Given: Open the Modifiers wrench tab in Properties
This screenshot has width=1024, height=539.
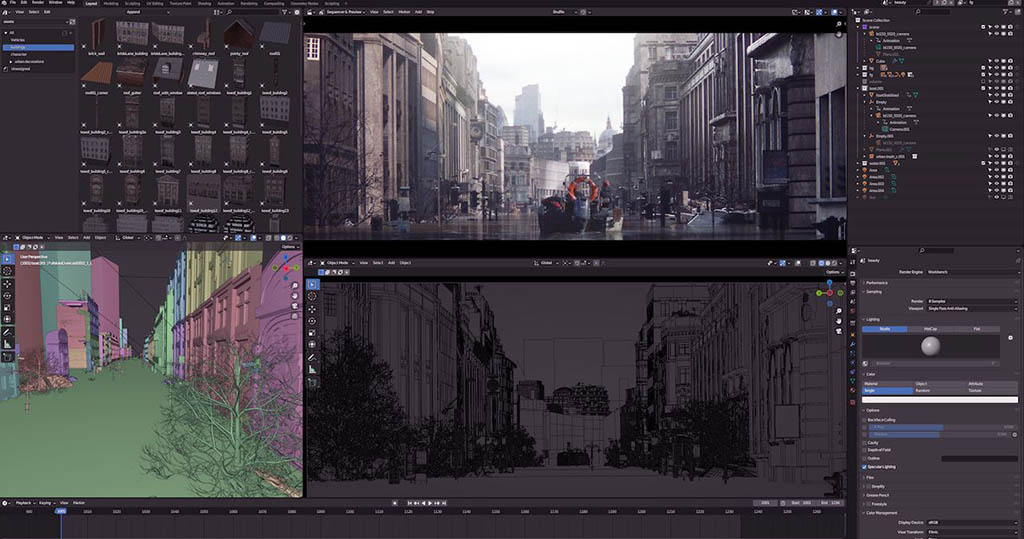Looking at the screenshot, I should pos(852,344).
